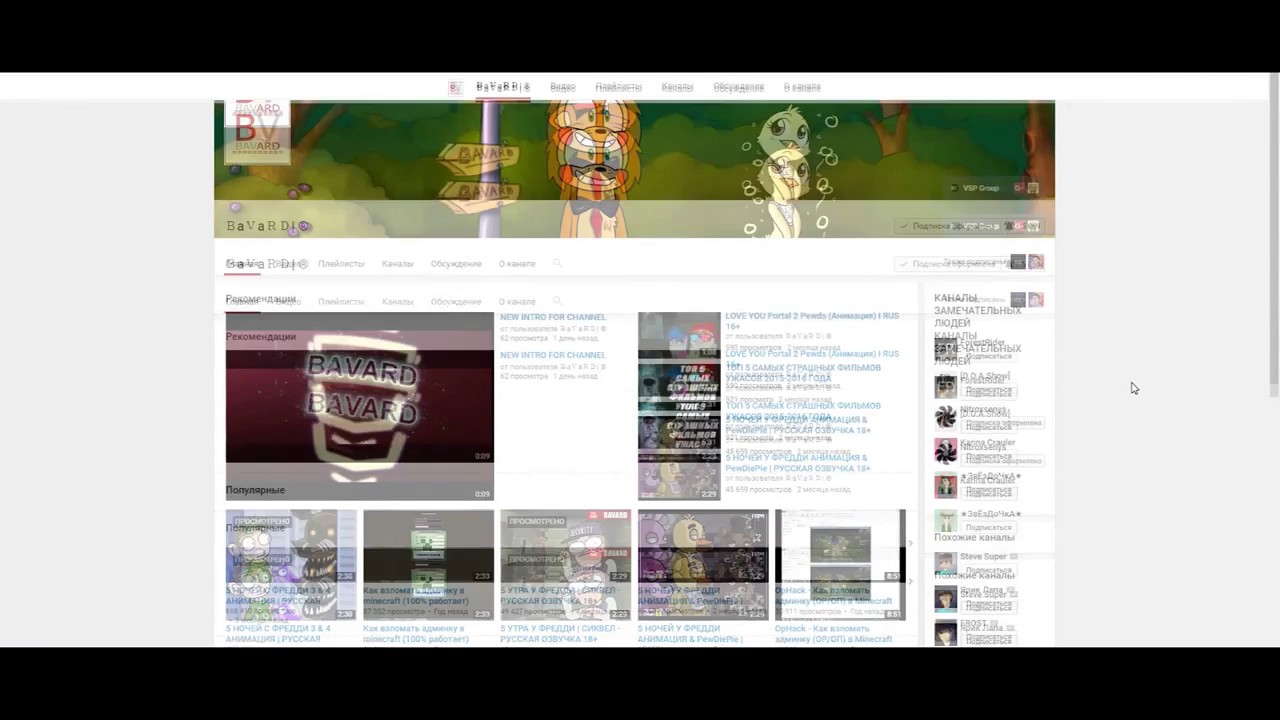Open the BaVaRD channel home tab in the top bar
This screenshot has width=1280, height=720.
[503, 87]
